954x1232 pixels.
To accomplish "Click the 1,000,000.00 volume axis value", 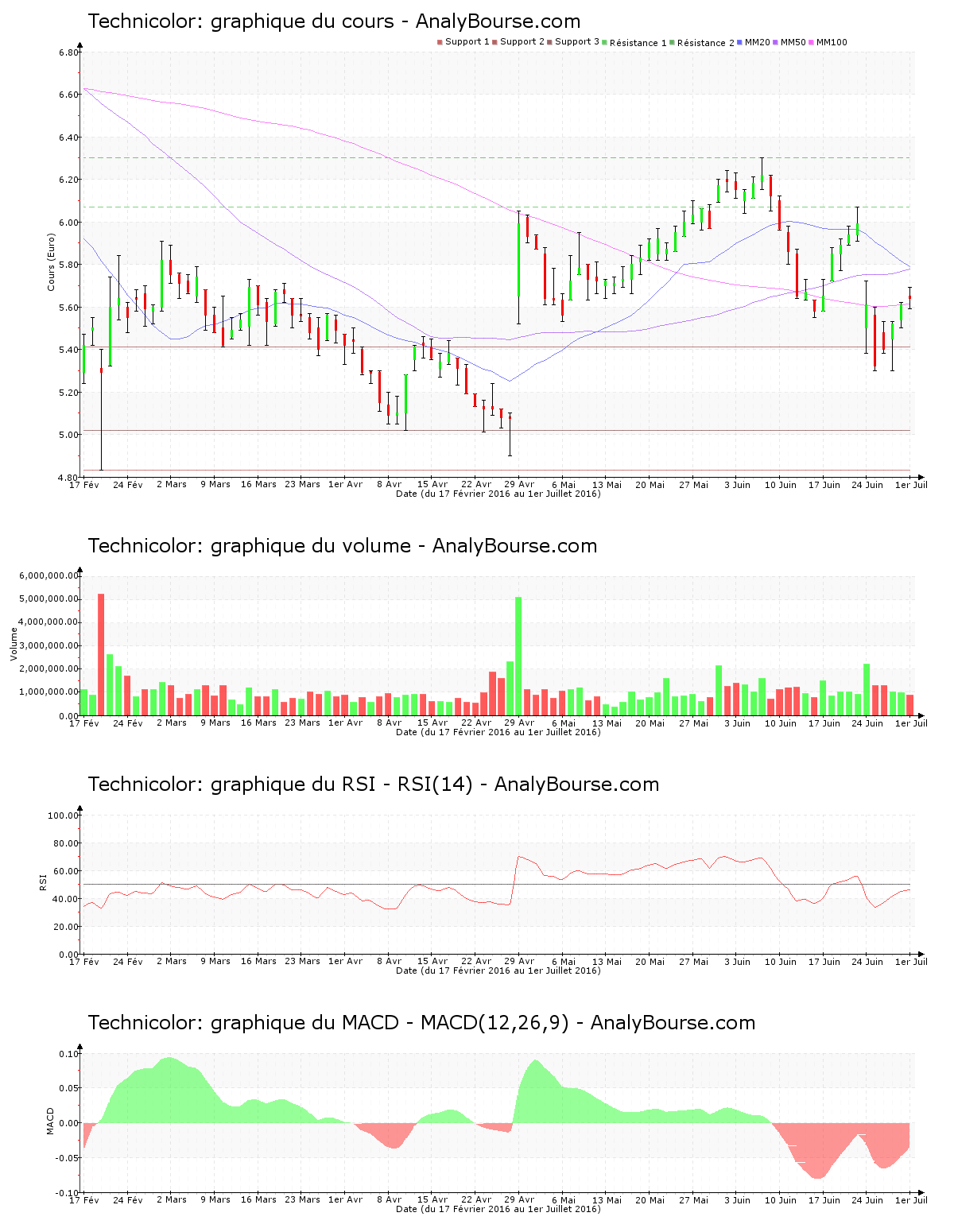I will 49,692.
